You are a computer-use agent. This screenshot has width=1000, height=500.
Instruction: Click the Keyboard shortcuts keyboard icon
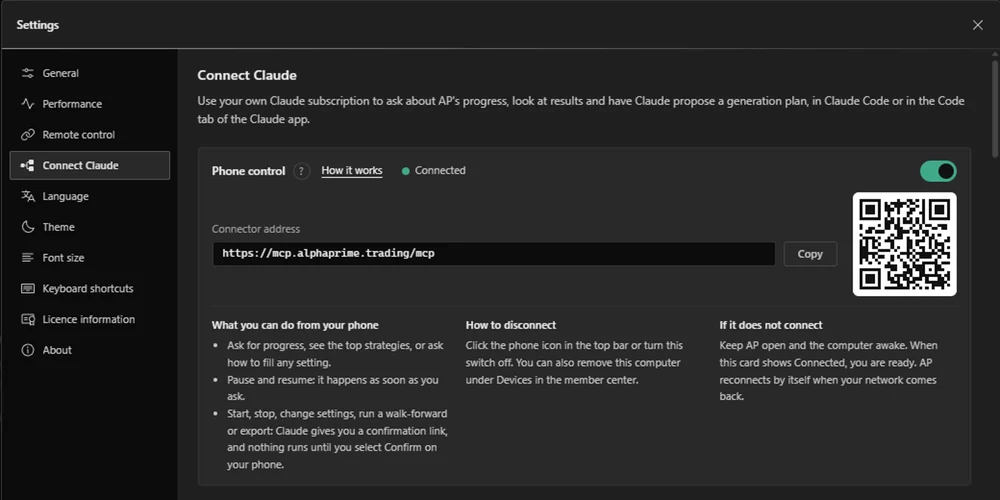point(27,288)
